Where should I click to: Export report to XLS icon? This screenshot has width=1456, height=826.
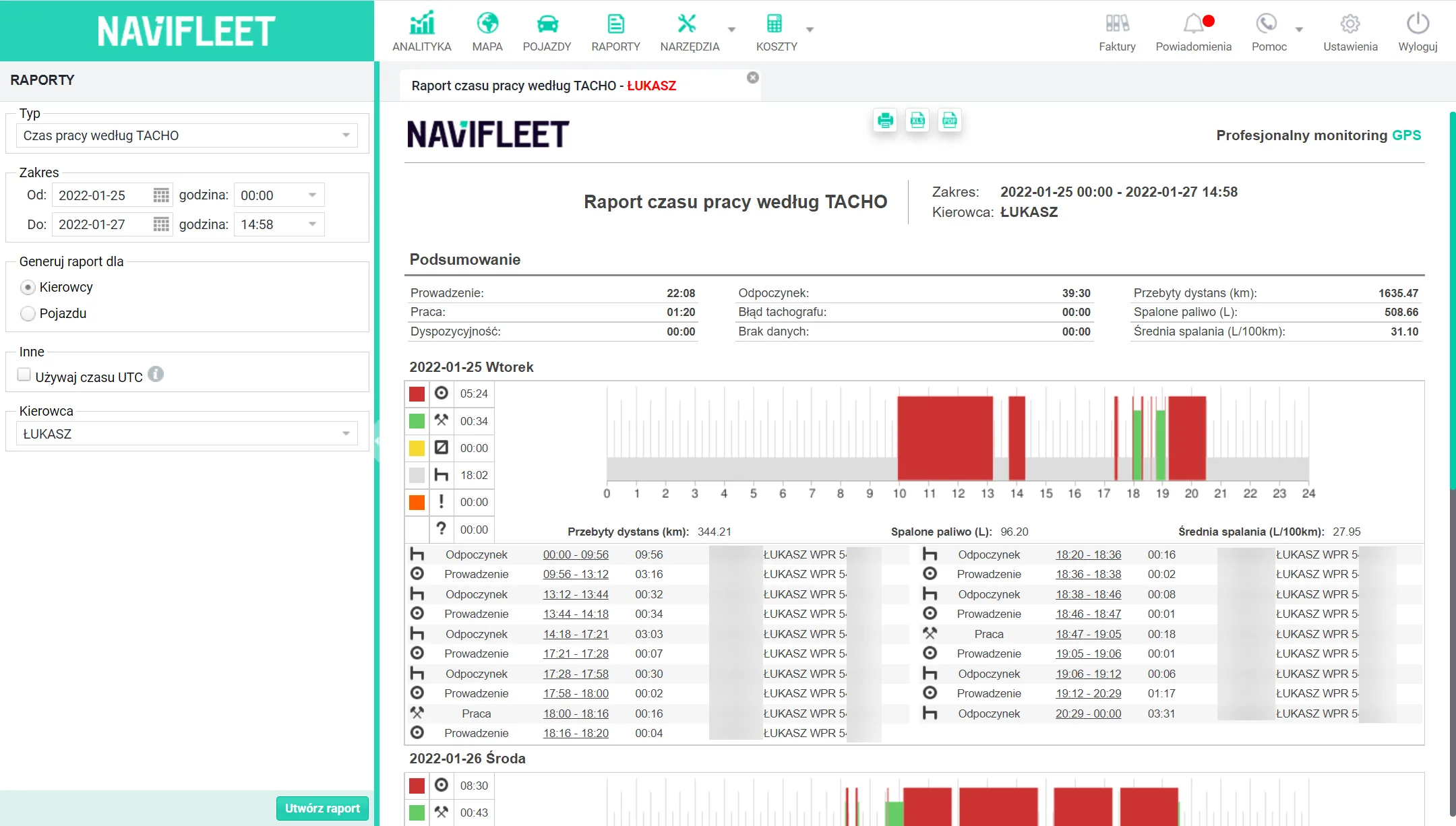pyautogui.click(x=917, y=121)
